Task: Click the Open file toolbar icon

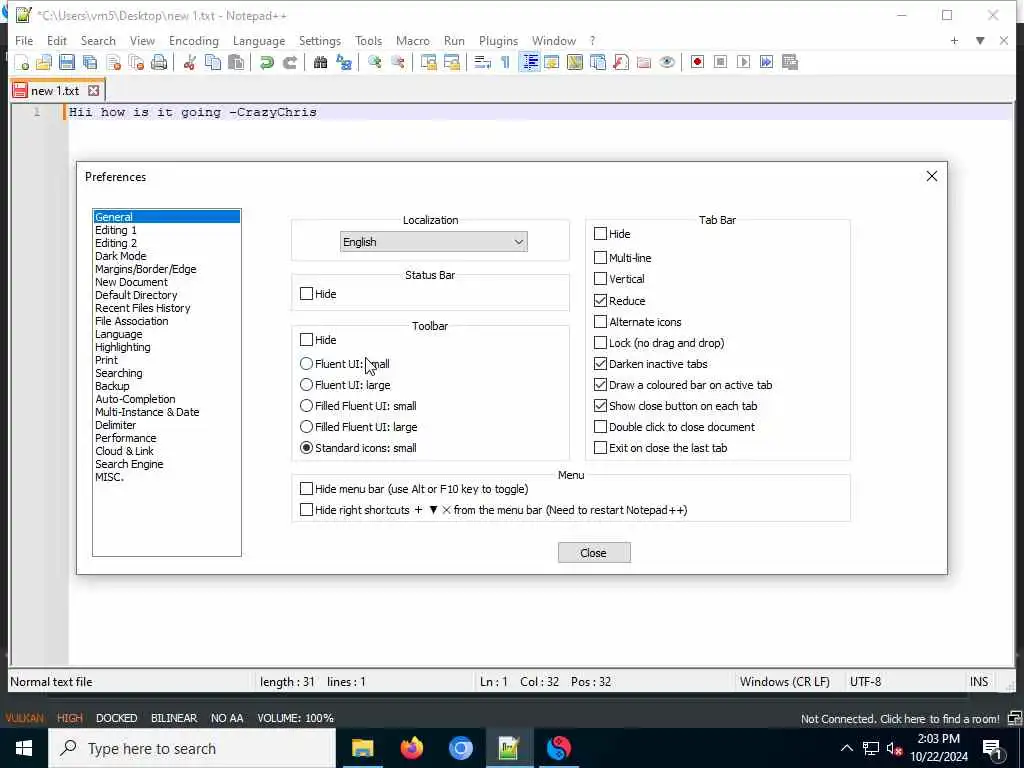Action: click(44, 62)
